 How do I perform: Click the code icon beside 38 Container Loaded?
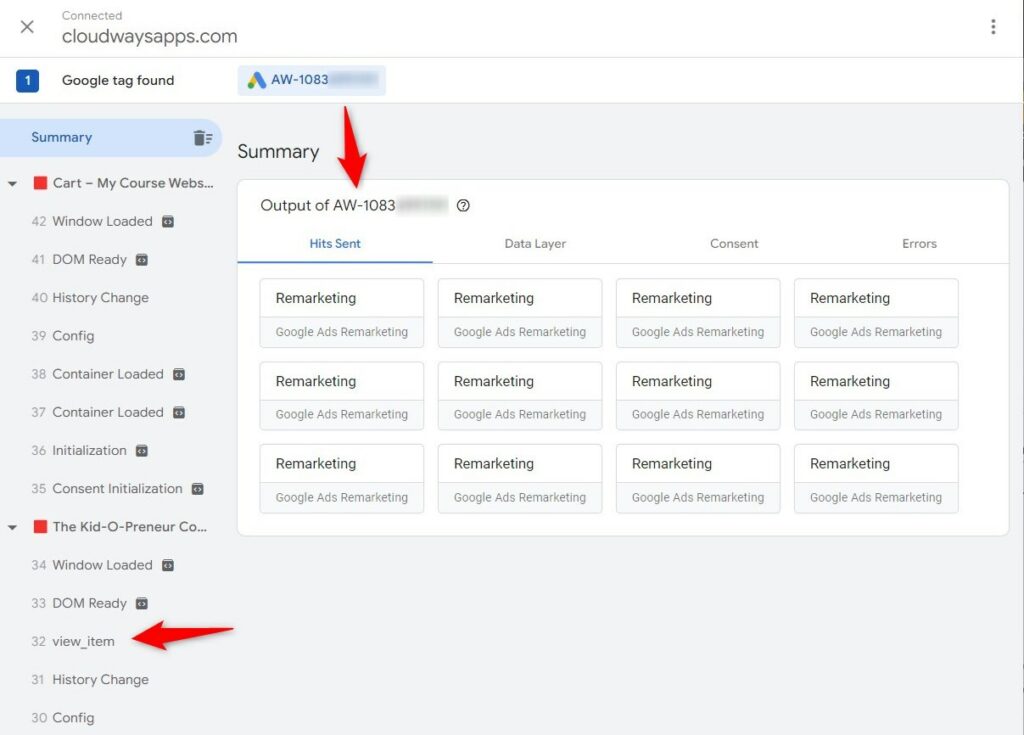[x=179, y=374]
